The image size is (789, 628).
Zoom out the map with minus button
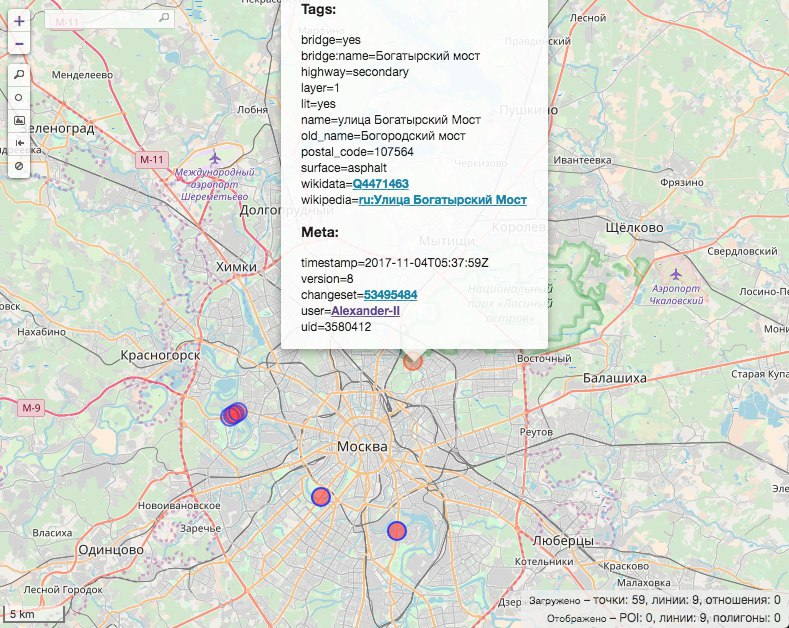click(19, 44)
